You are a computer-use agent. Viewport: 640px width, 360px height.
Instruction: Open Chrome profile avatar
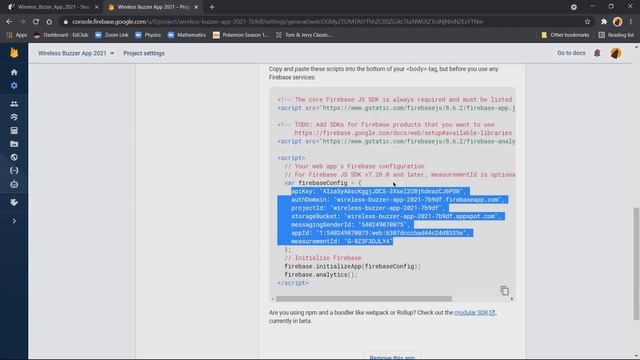click(x=618, y=22)
